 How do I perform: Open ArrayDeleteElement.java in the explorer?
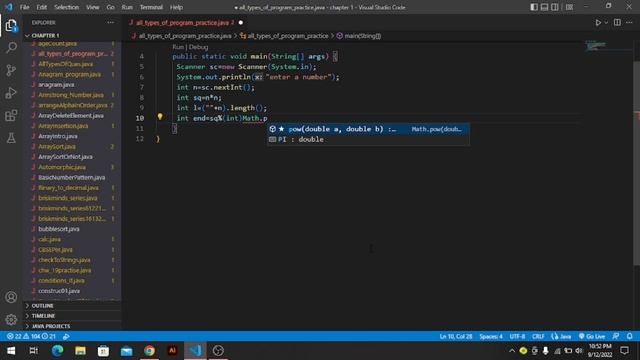[x=71, y=116]
